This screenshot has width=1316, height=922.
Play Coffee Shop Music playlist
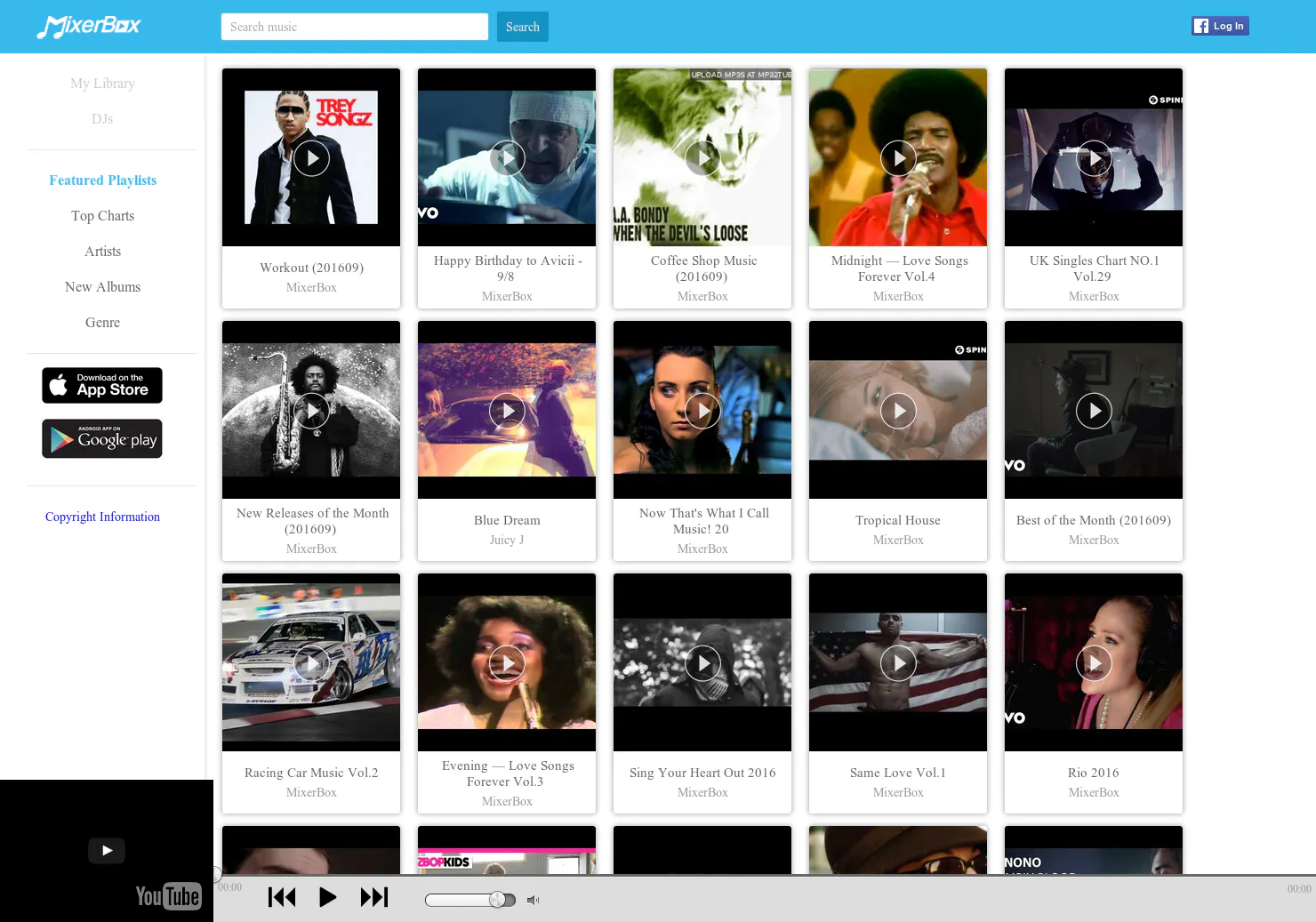click(702, 158)
